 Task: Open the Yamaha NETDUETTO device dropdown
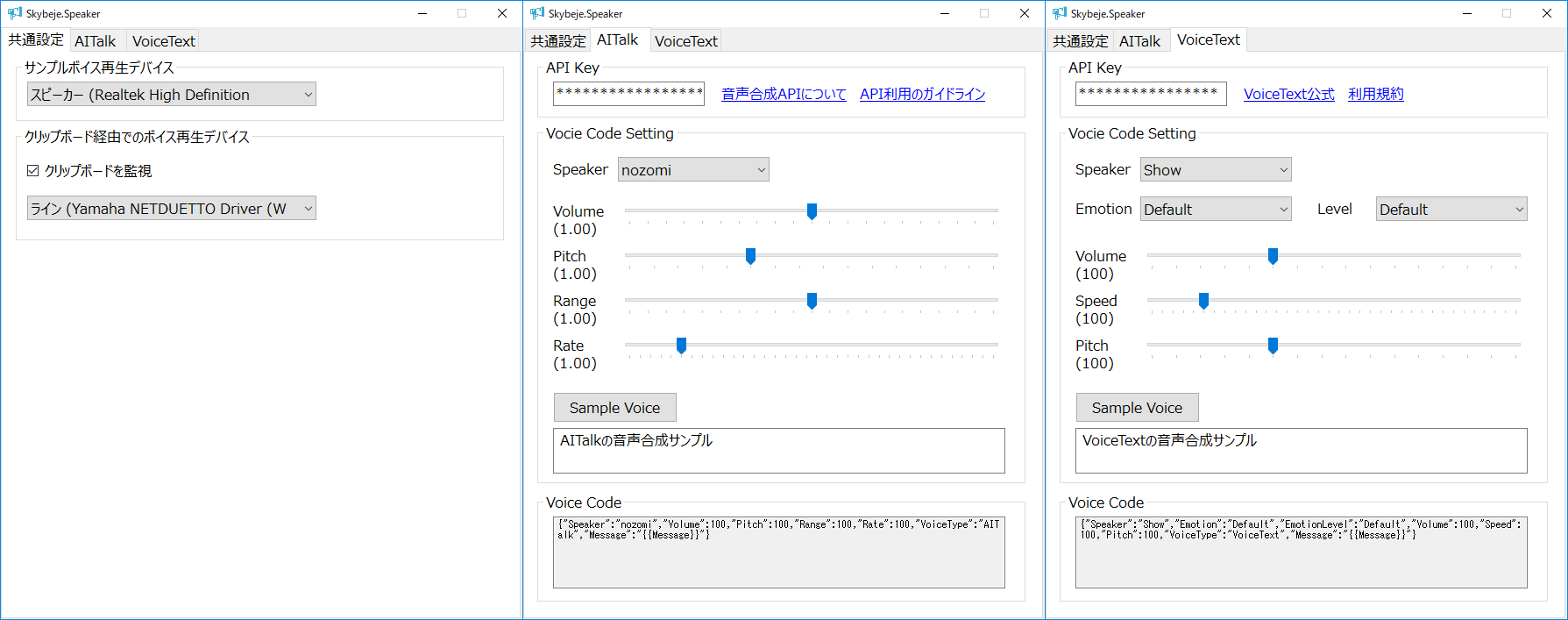pyautogui.click(x=172, y=209)
